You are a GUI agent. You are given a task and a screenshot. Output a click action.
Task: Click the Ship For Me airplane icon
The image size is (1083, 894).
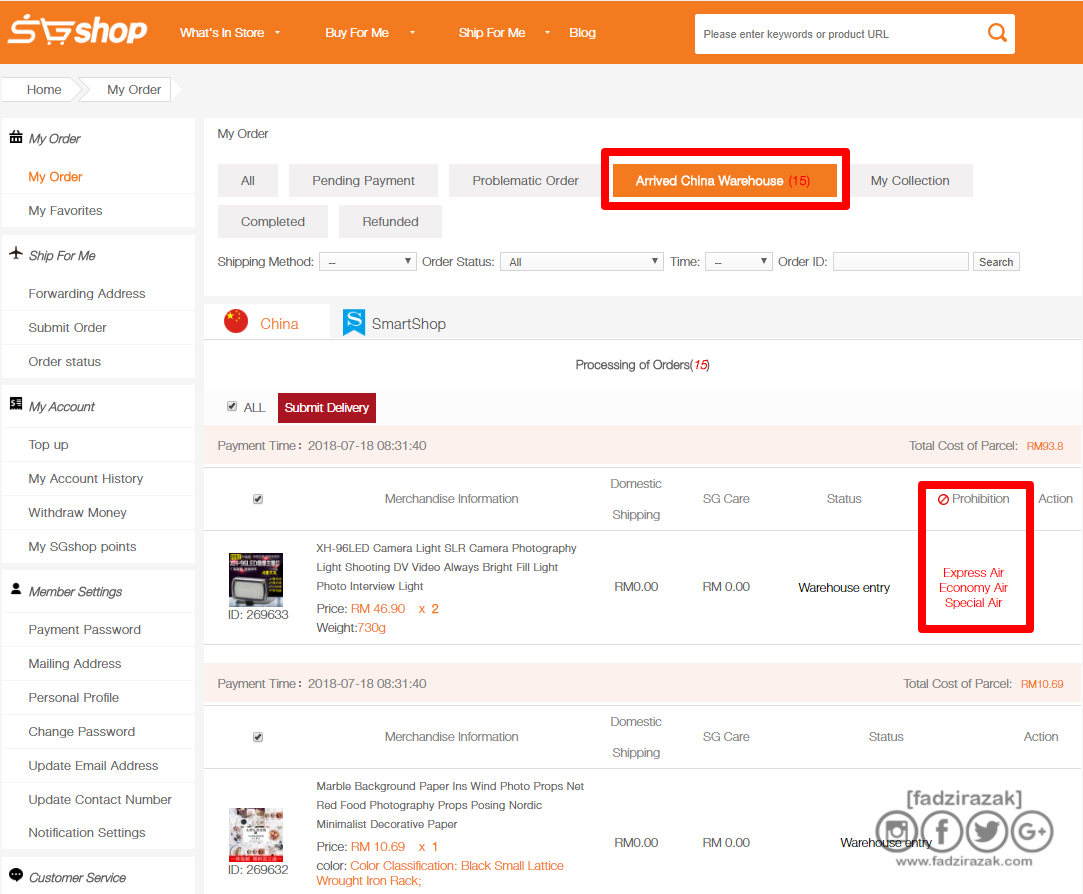click(x=16, y=253)
